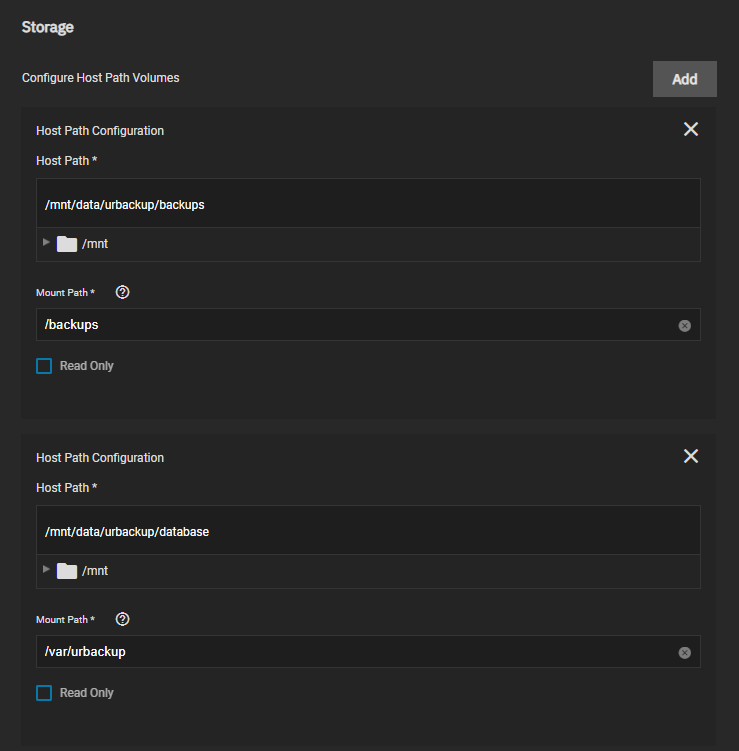Open Mount Path help icon above /backups field
Image resolution: width=739 pixels, height=751 pixels.
(x=123, y=293)
